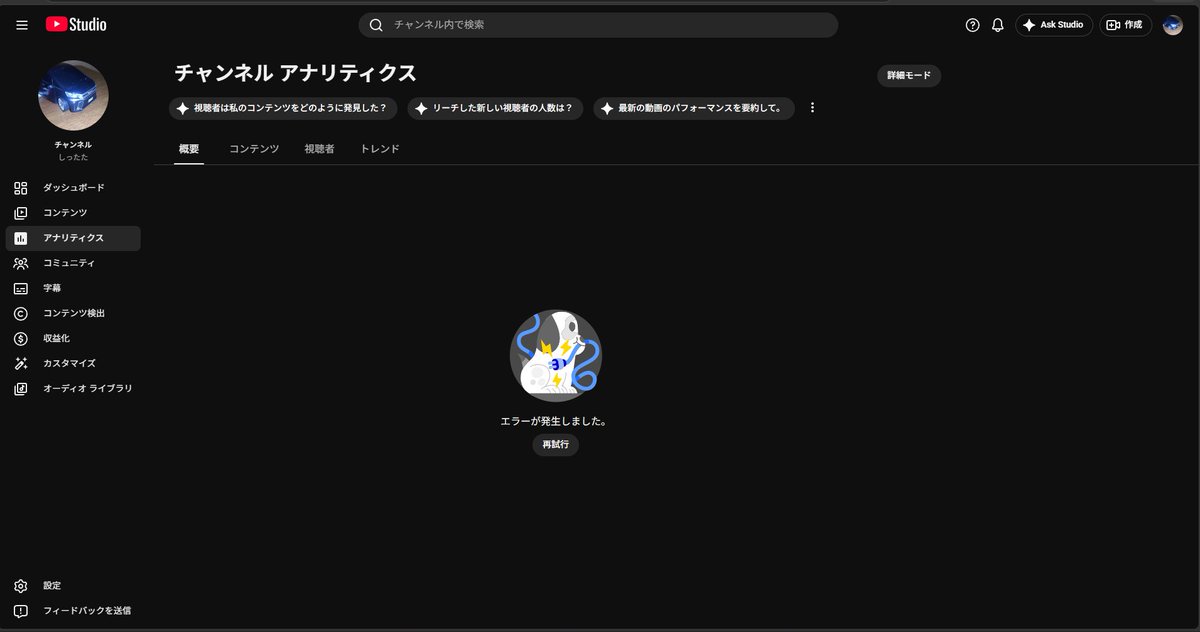Click the 詳細モード button
The image size is (1200, 632).
(909, 76)
